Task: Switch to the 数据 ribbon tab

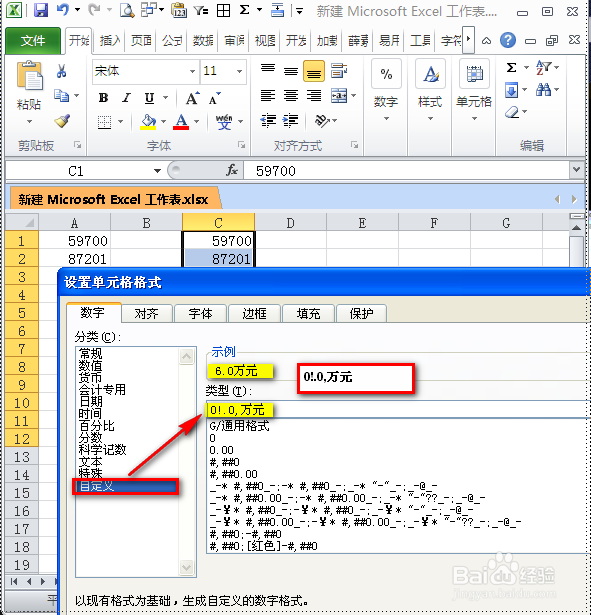Action: pyautogui.click(x=203, y=40)
